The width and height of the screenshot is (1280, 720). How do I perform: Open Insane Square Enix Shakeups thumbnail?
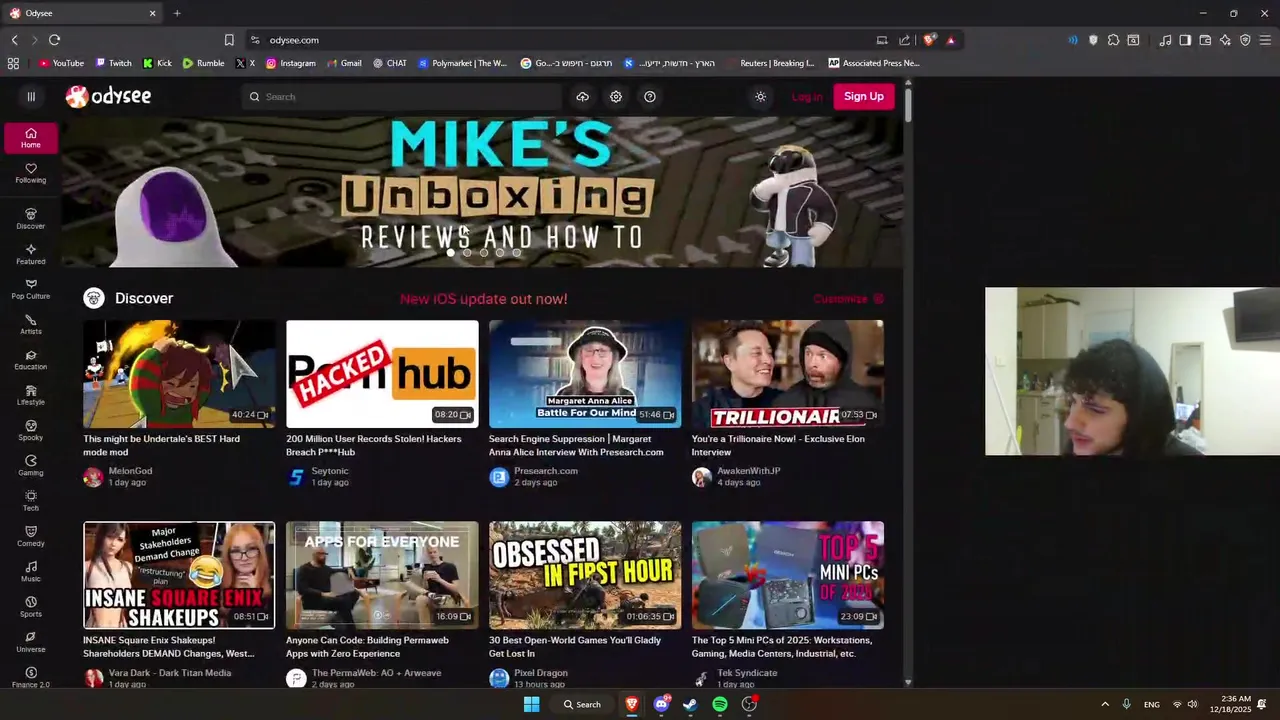coord(179,575)
